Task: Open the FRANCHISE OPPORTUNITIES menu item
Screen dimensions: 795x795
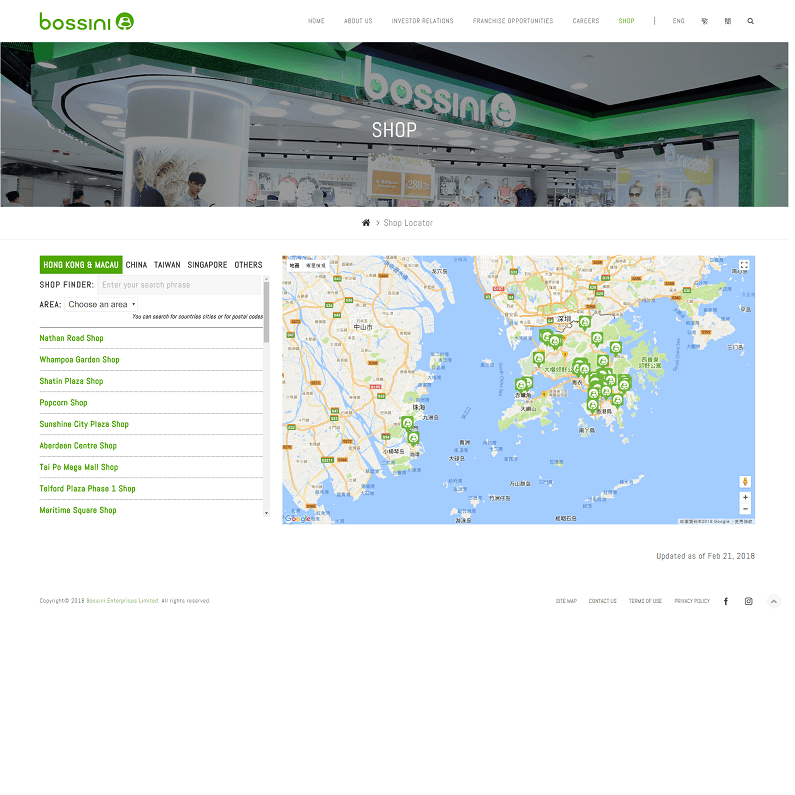Action: click(x=513, y=21)
